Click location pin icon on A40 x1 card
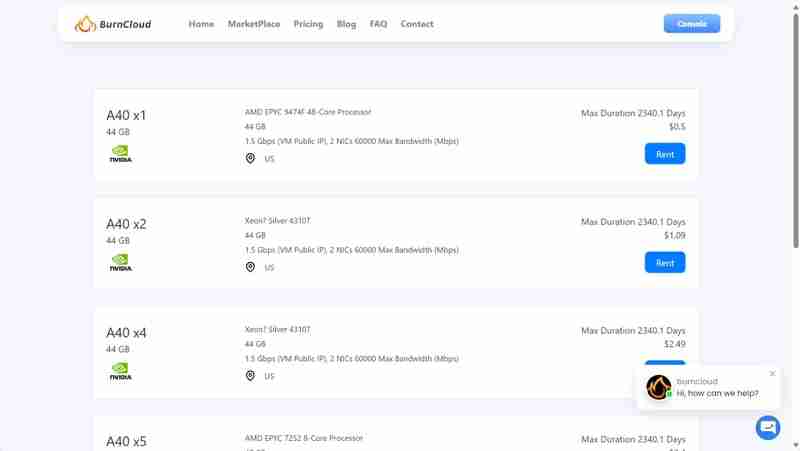The height and width of the screenshot is (451, 800). [250, 158]
